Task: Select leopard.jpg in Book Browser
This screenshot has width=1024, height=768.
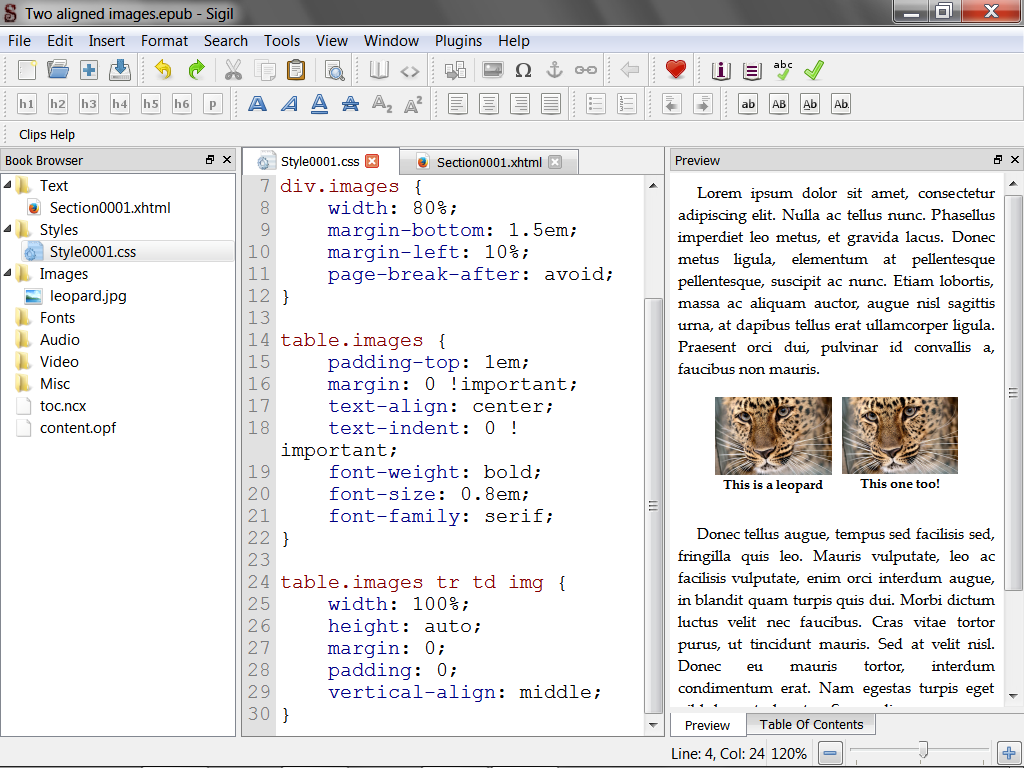Action: (88, 296)
